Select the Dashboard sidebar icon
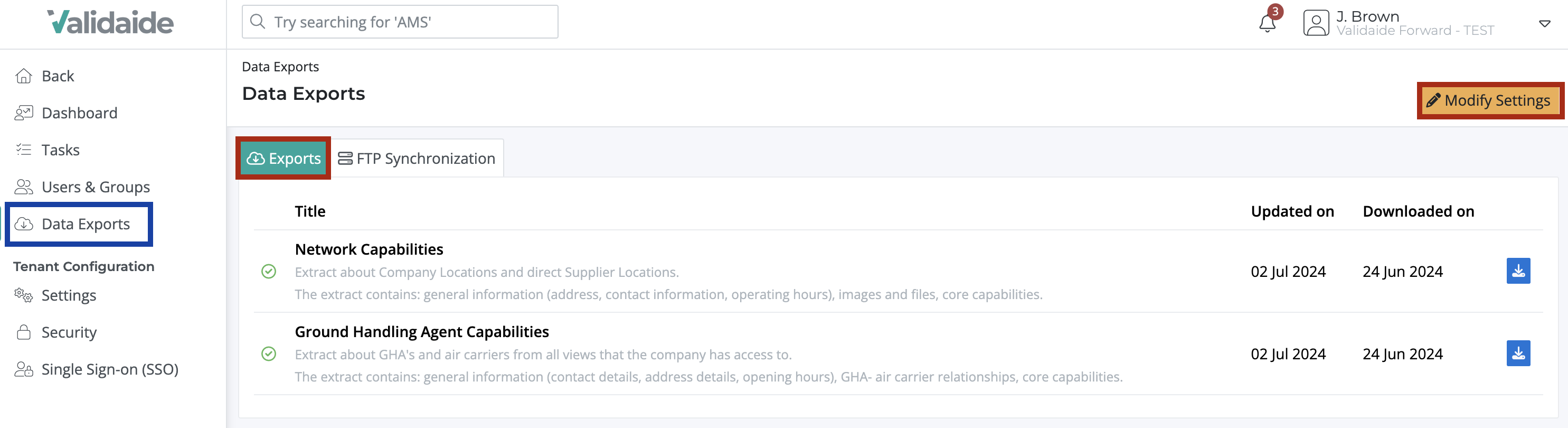The width and height of the screenshot is (1568, 428). pos(24,113)
